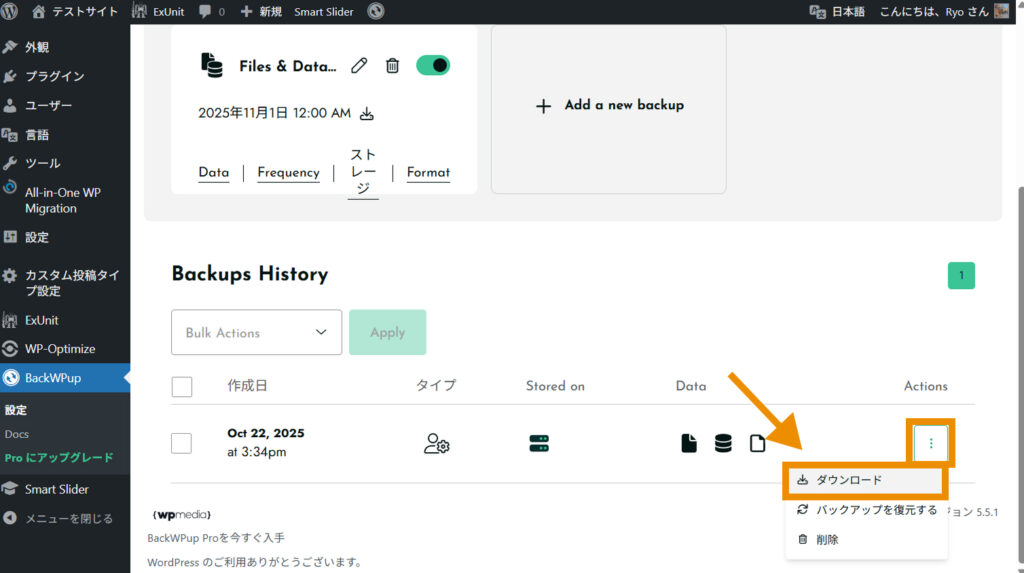Click the download icon beside the 2025年11月1日 schedule
Viewport: 1024px width, 573px height.
click(366, 114)
